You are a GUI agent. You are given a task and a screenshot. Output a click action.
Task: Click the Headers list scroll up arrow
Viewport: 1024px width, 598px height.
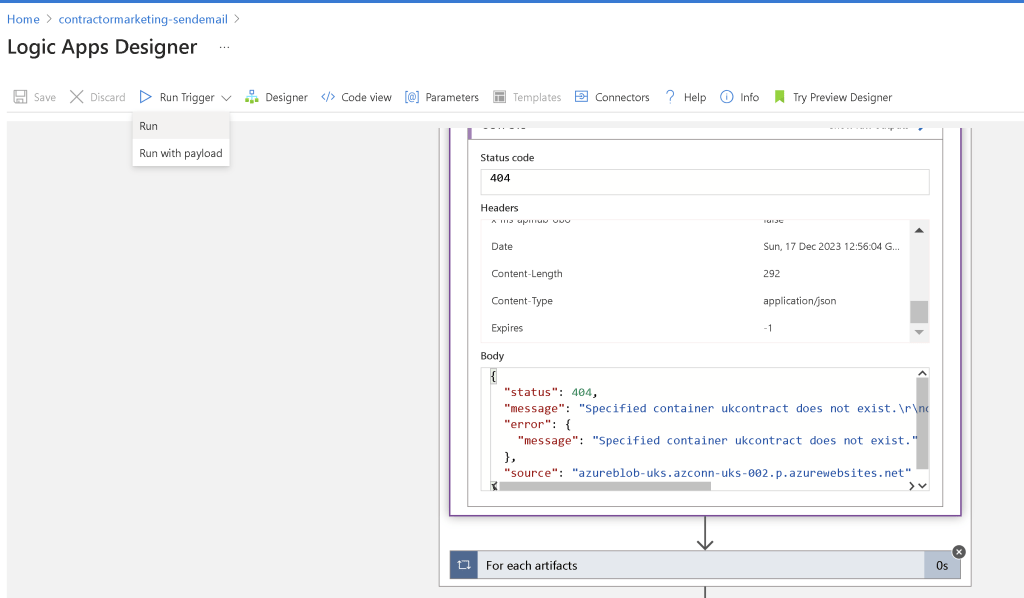point(919,230)
